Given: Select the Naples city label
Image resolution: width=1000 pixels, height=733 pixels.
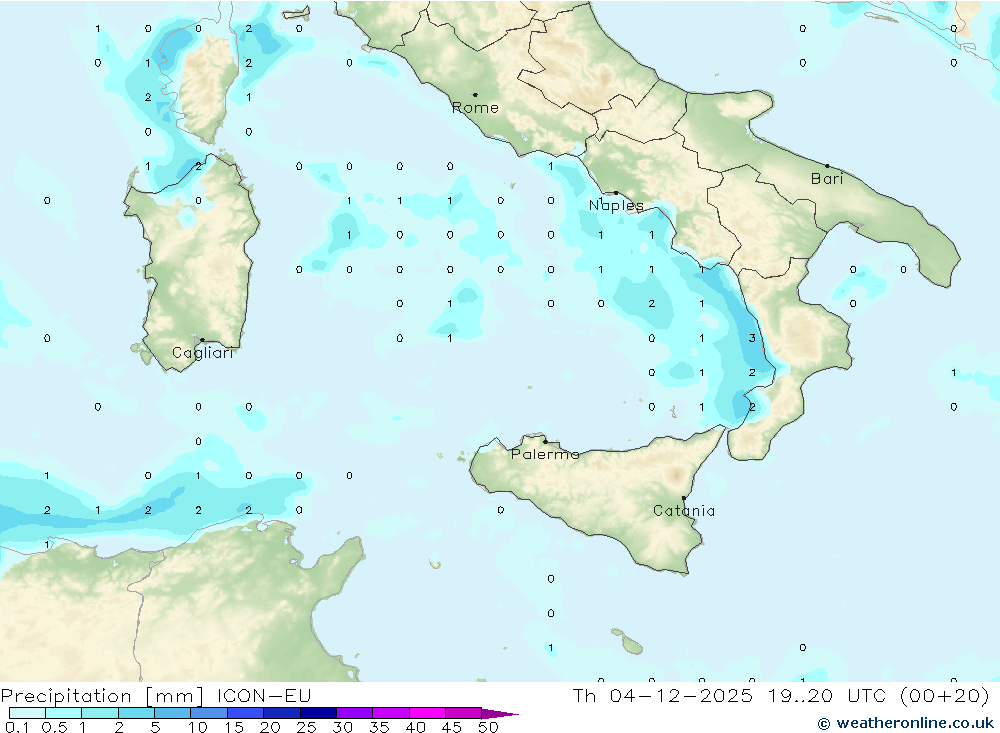Looking at the screenshot, I should [616, 205].
